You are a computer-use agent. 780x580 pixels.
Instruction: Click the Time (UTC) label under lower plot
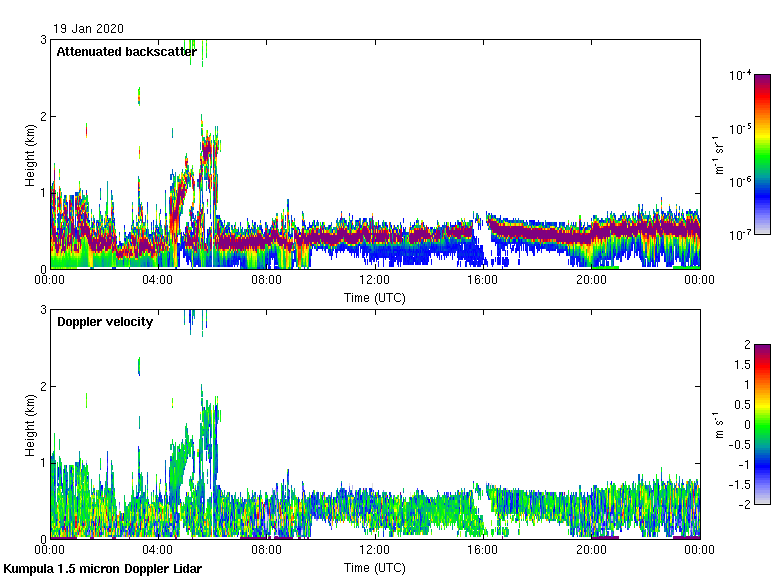[375, 568]
